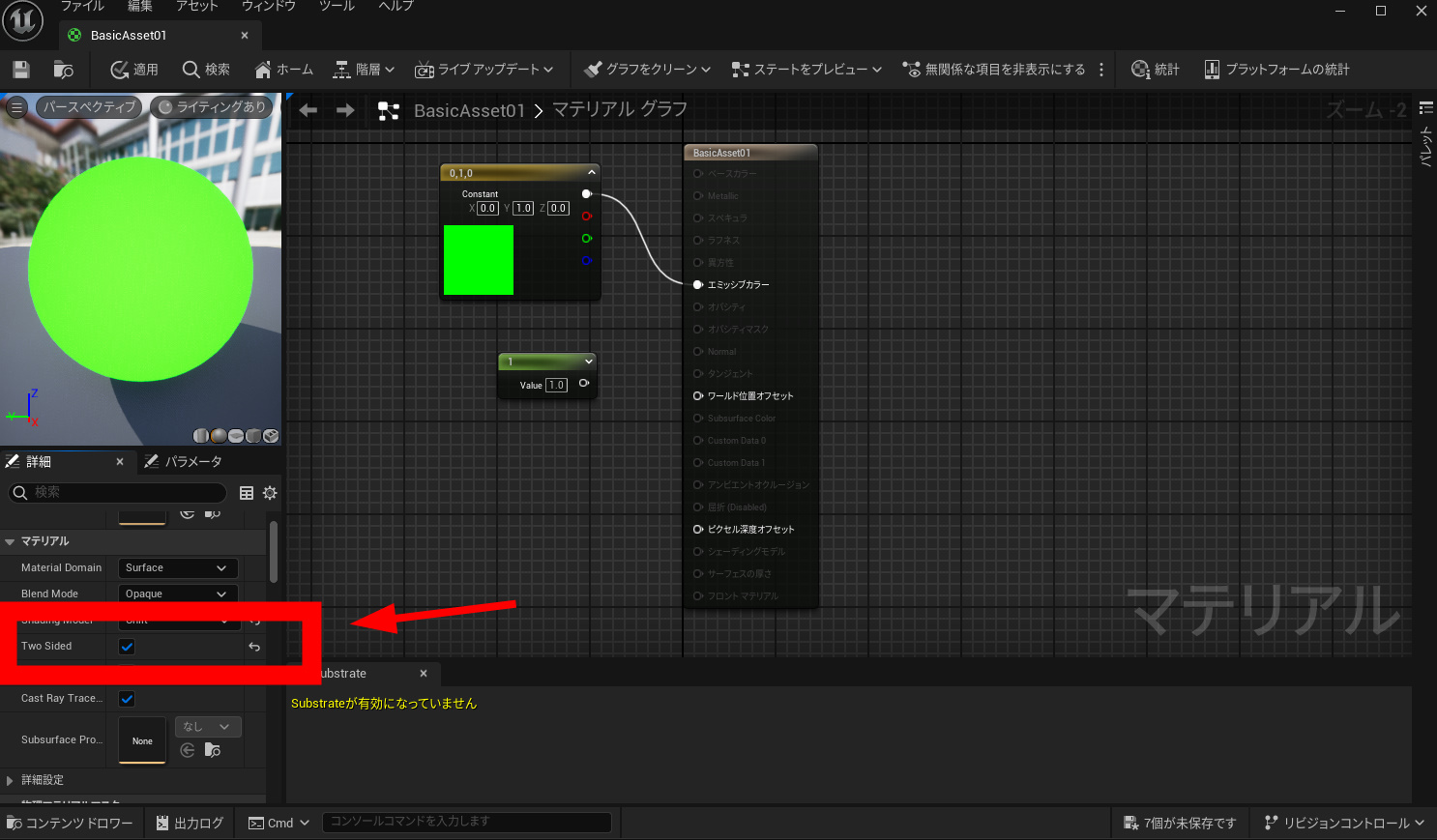Image resolution: width=1437 pixels, height=840 pixels.
Task: Open the コンテンツ ドロワー button
Action: 70,824
